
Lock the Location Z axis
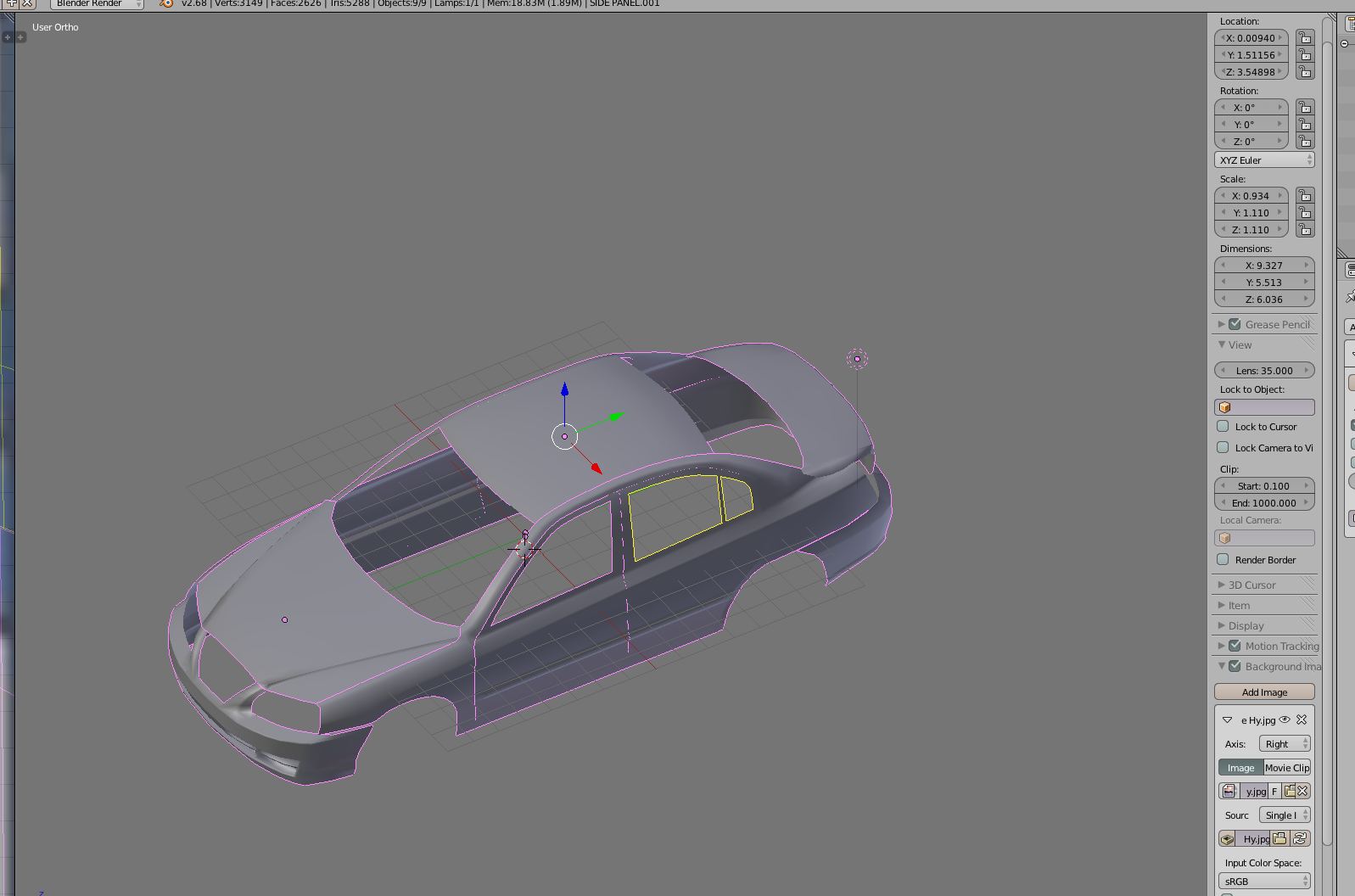pos(1305,72)
